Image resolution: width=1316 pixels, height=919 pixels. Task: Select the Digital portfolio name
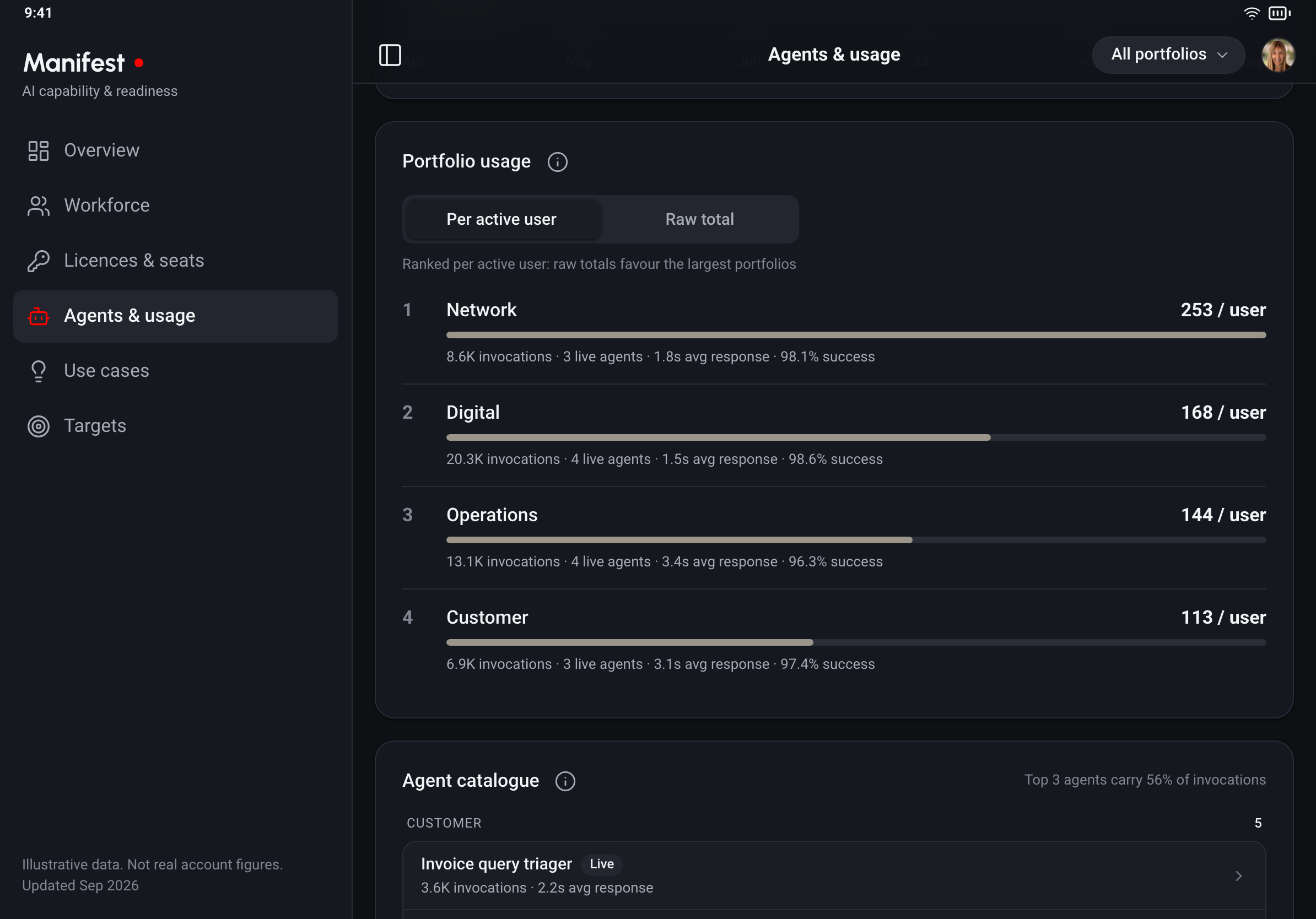point(473,413)
